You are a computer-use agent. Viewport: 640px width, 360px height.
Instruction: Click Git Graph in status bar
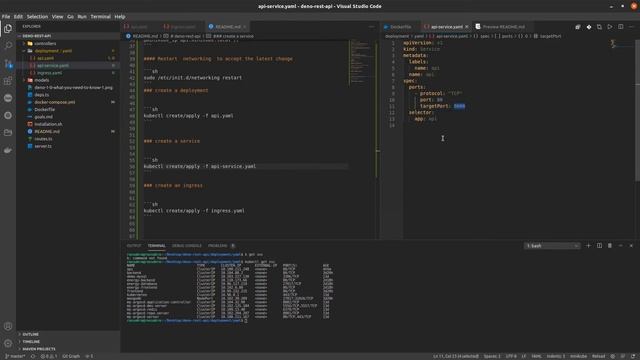71,356
